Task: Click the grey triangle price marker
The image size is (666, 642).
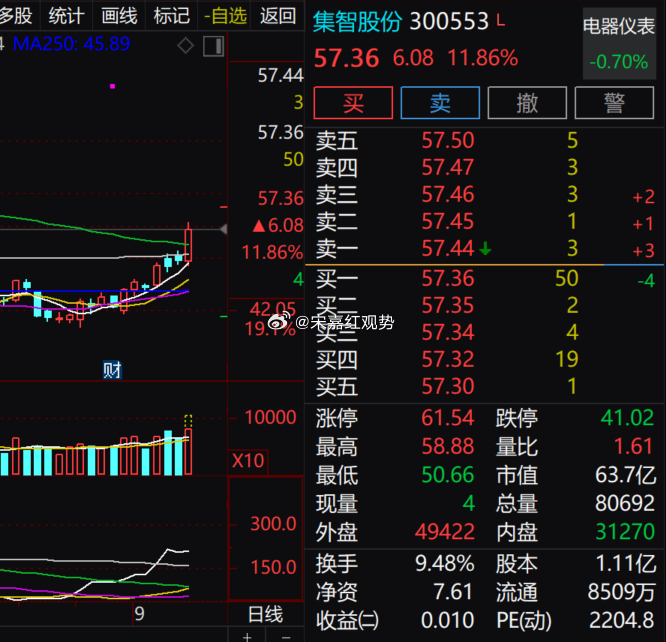Action: 223,229
